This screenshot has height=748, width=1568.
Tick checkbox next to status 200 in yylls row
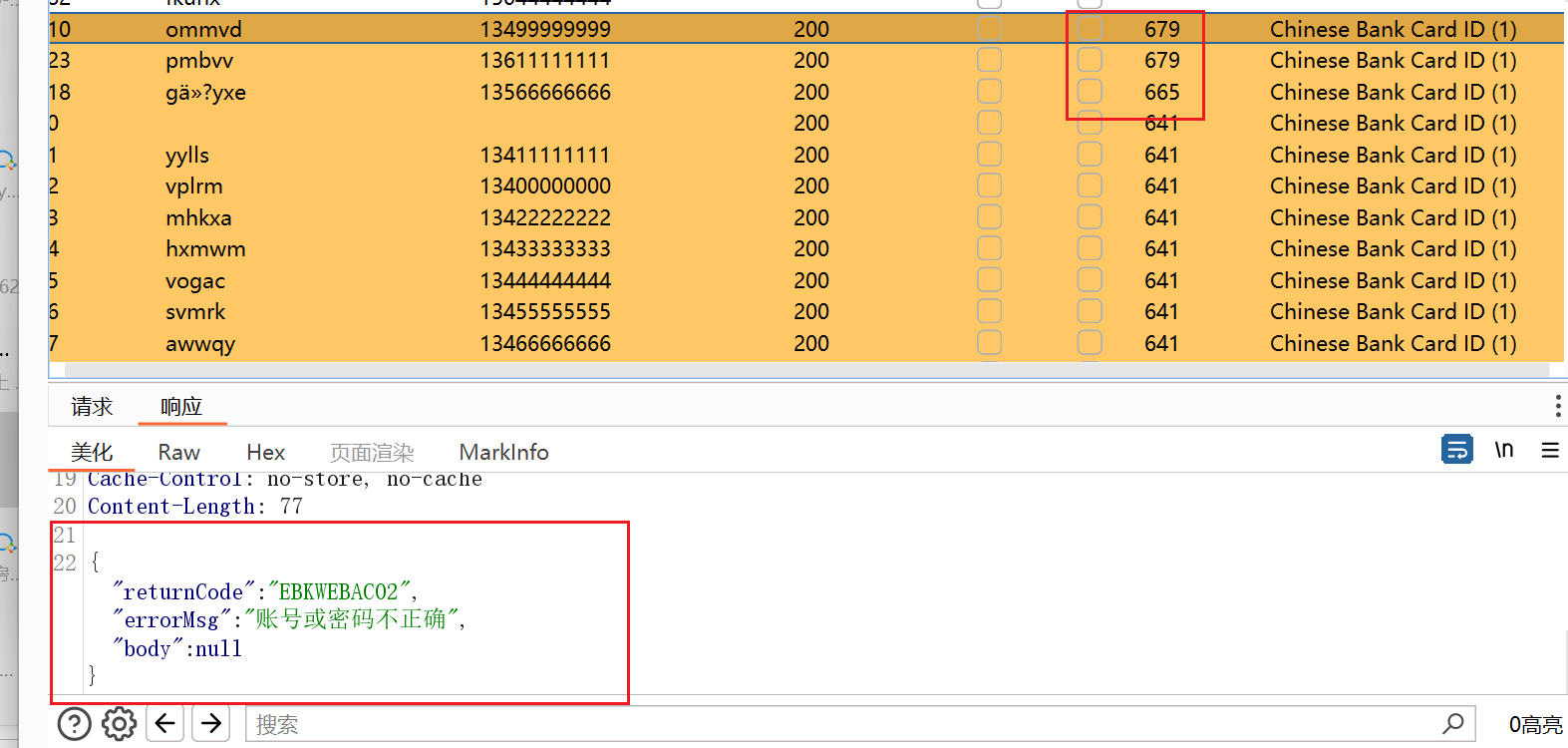click(x=990, y=155)
